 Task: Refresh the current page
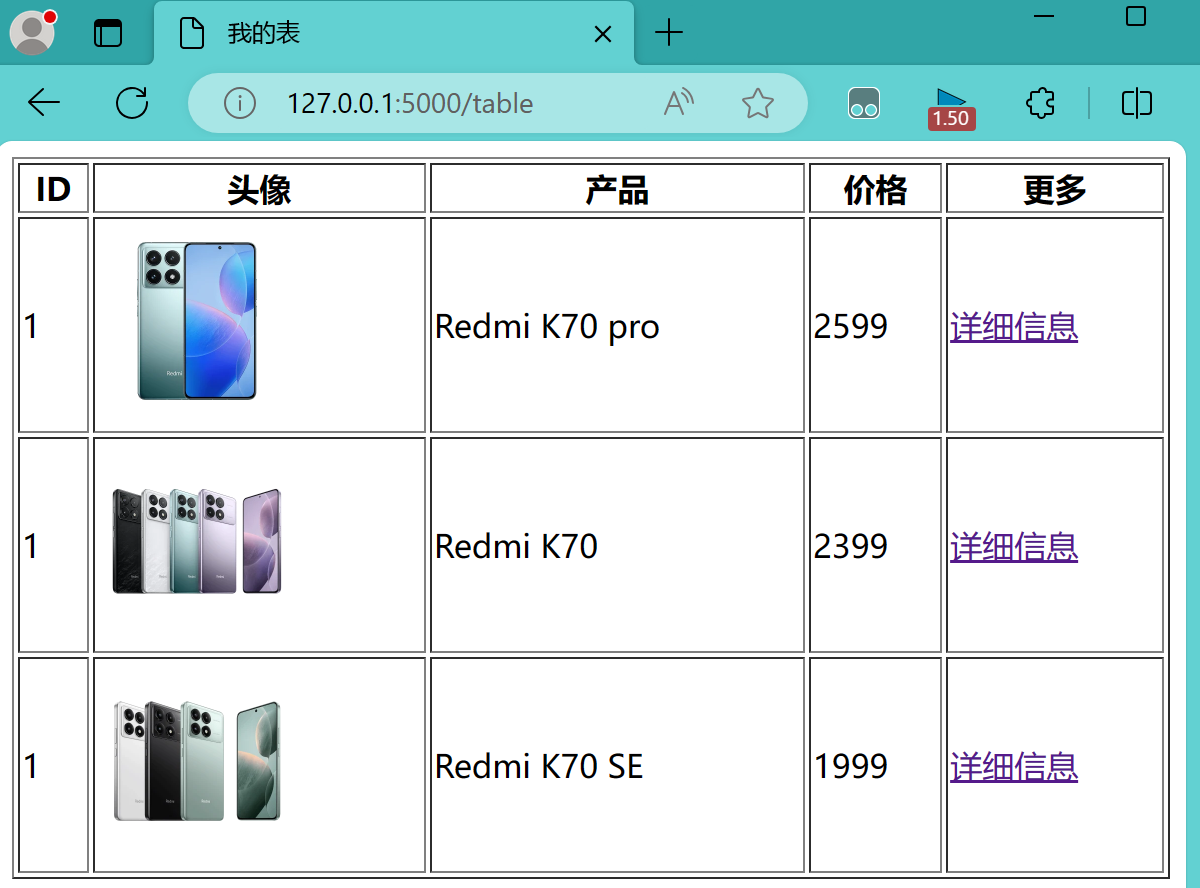pyautogui.click(x=131, y=102)
